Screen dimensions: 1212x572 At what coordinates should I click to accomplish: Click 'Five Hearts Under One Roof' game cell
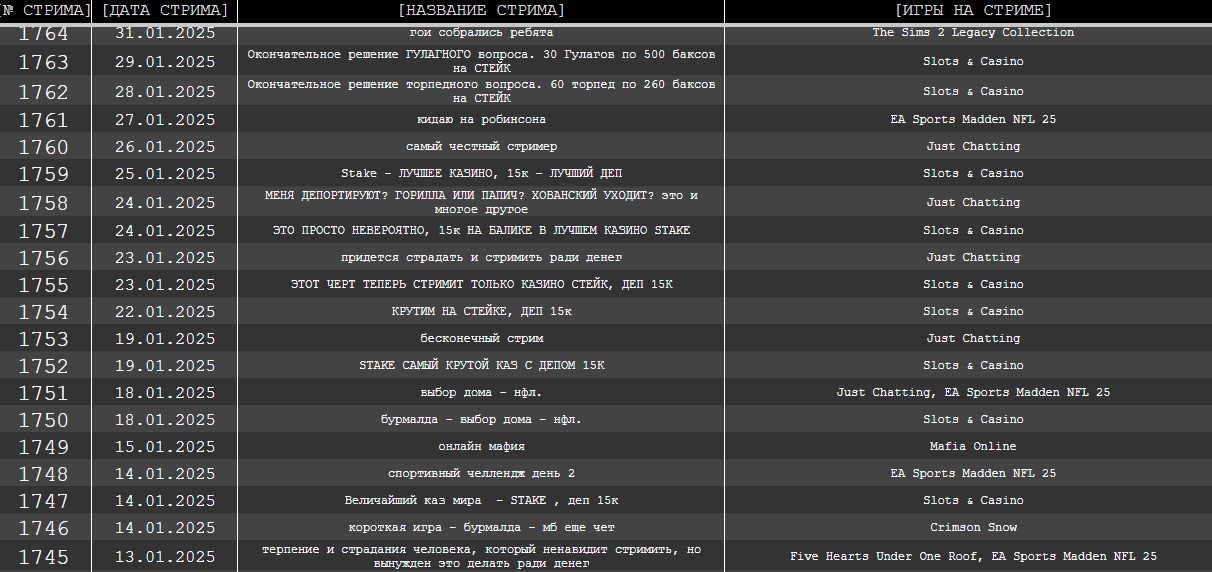pos(973,557)
